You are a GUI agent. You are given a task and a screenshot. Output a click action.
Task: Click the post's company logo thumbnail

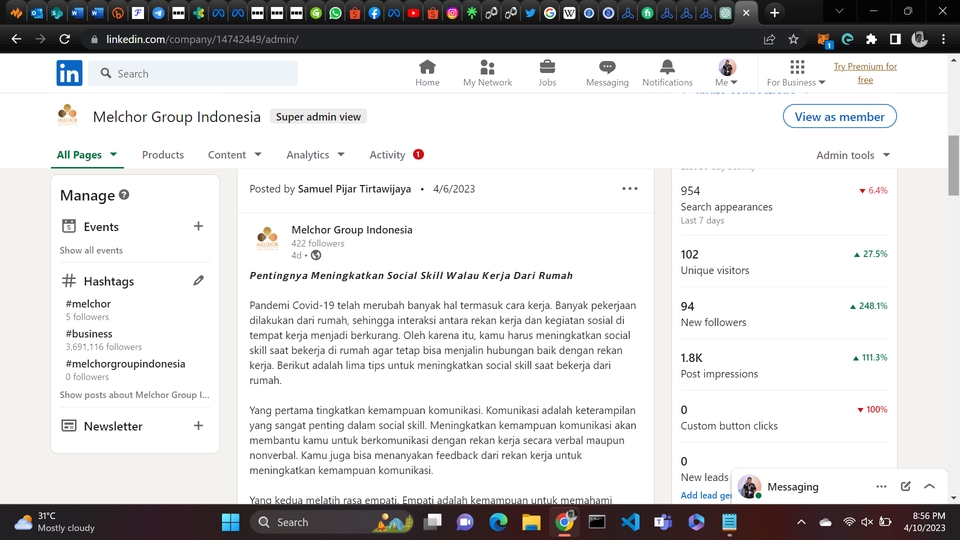tap(268, 238)
